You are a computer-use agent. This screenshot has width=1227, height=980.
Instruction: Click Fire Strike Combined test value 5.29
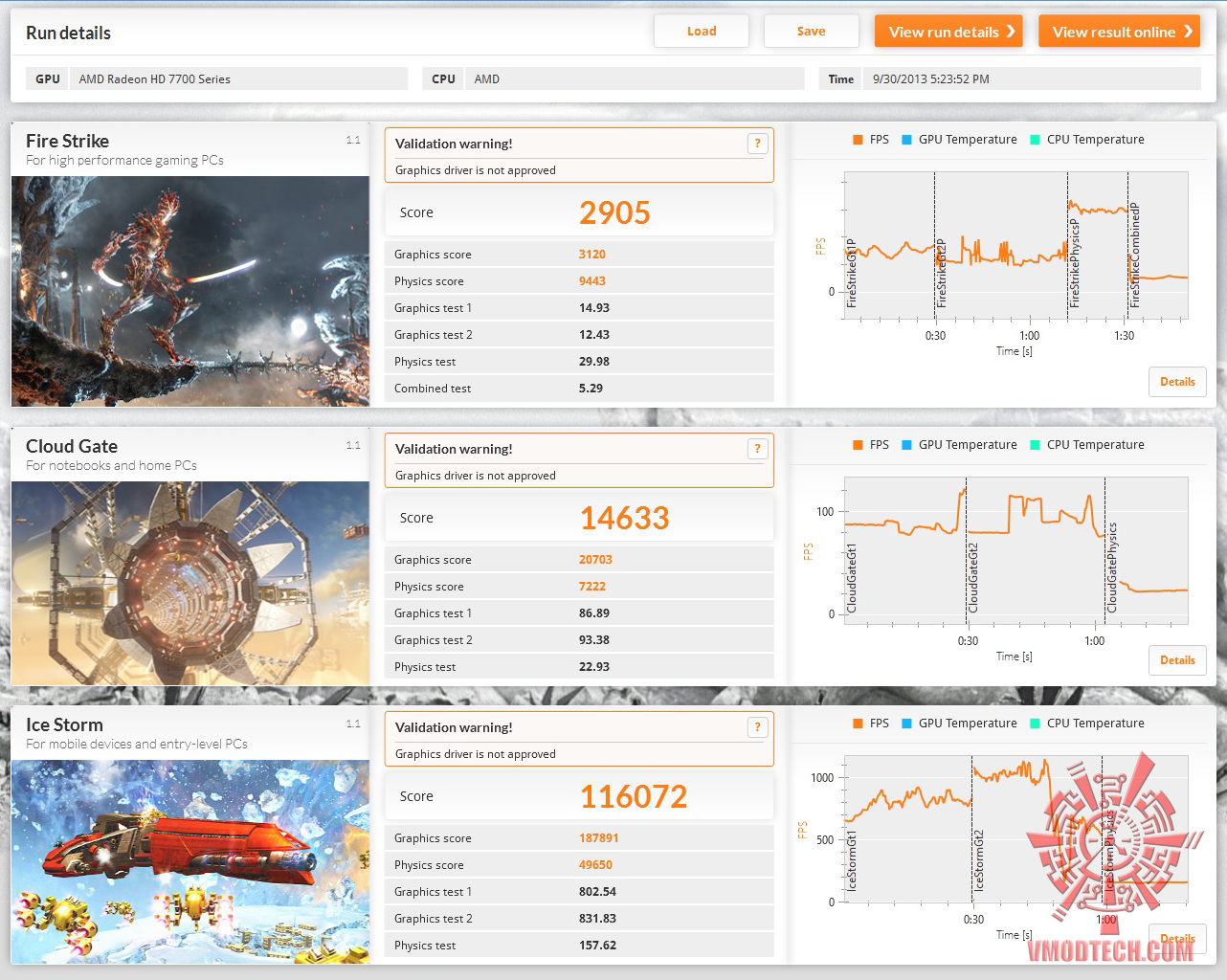point(591,389)
